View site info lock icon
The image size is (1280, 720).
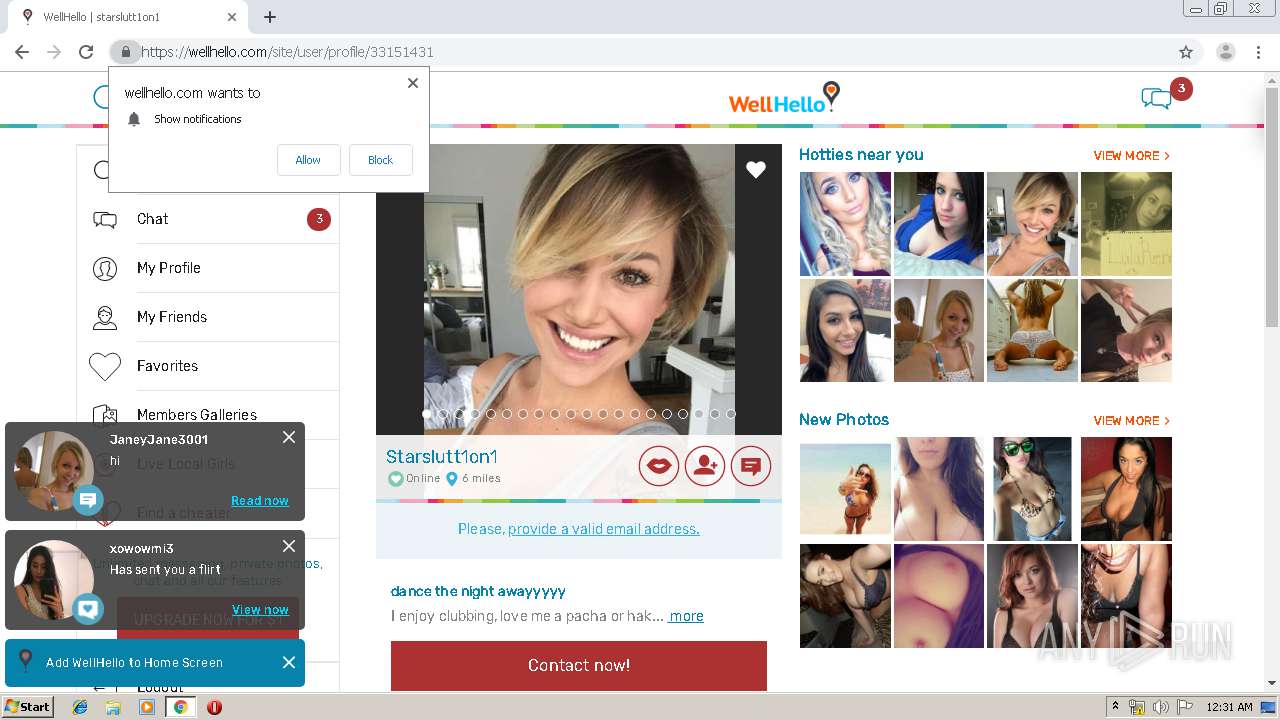point(125,52)
